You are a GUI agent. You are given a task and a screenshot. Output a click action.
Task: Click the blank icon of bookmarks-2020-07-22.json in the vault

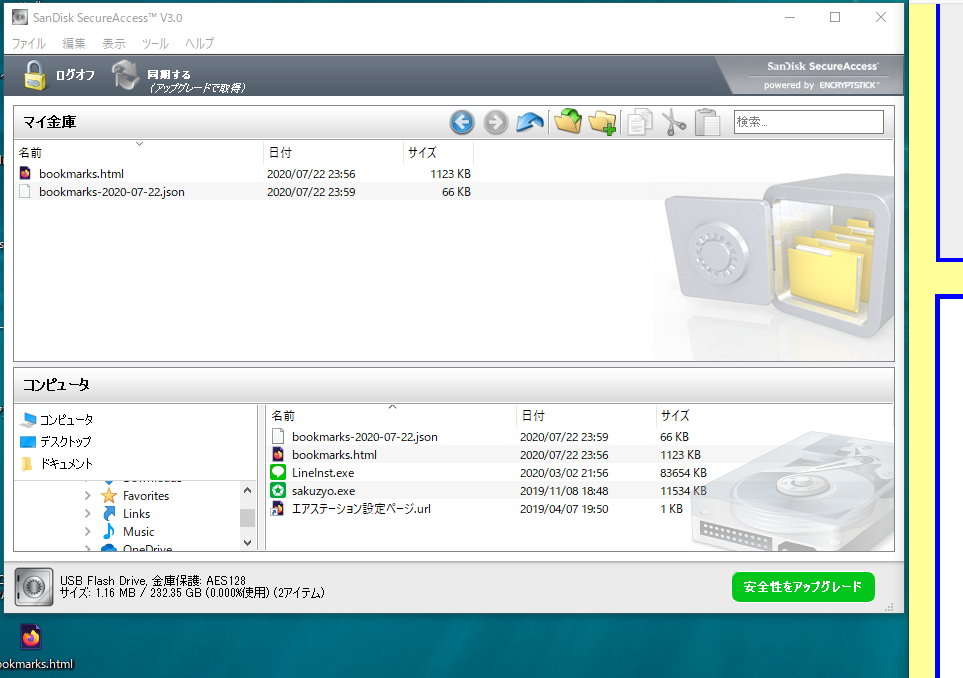[25, 192]
